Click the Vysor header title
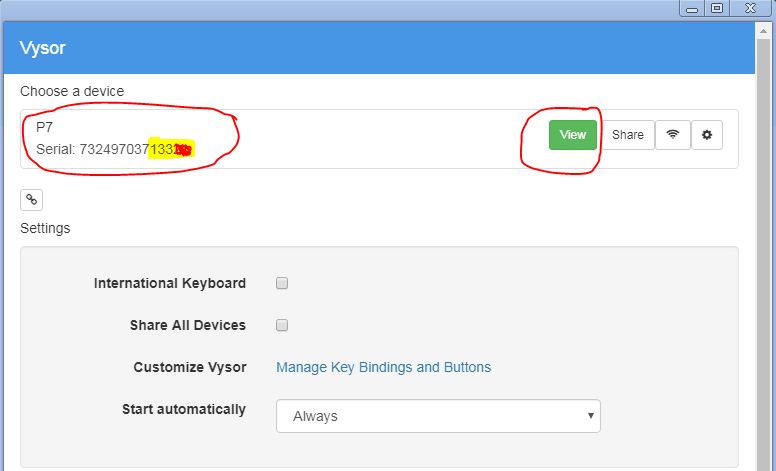This screenshot has height=471, width=776. point(43,48)
